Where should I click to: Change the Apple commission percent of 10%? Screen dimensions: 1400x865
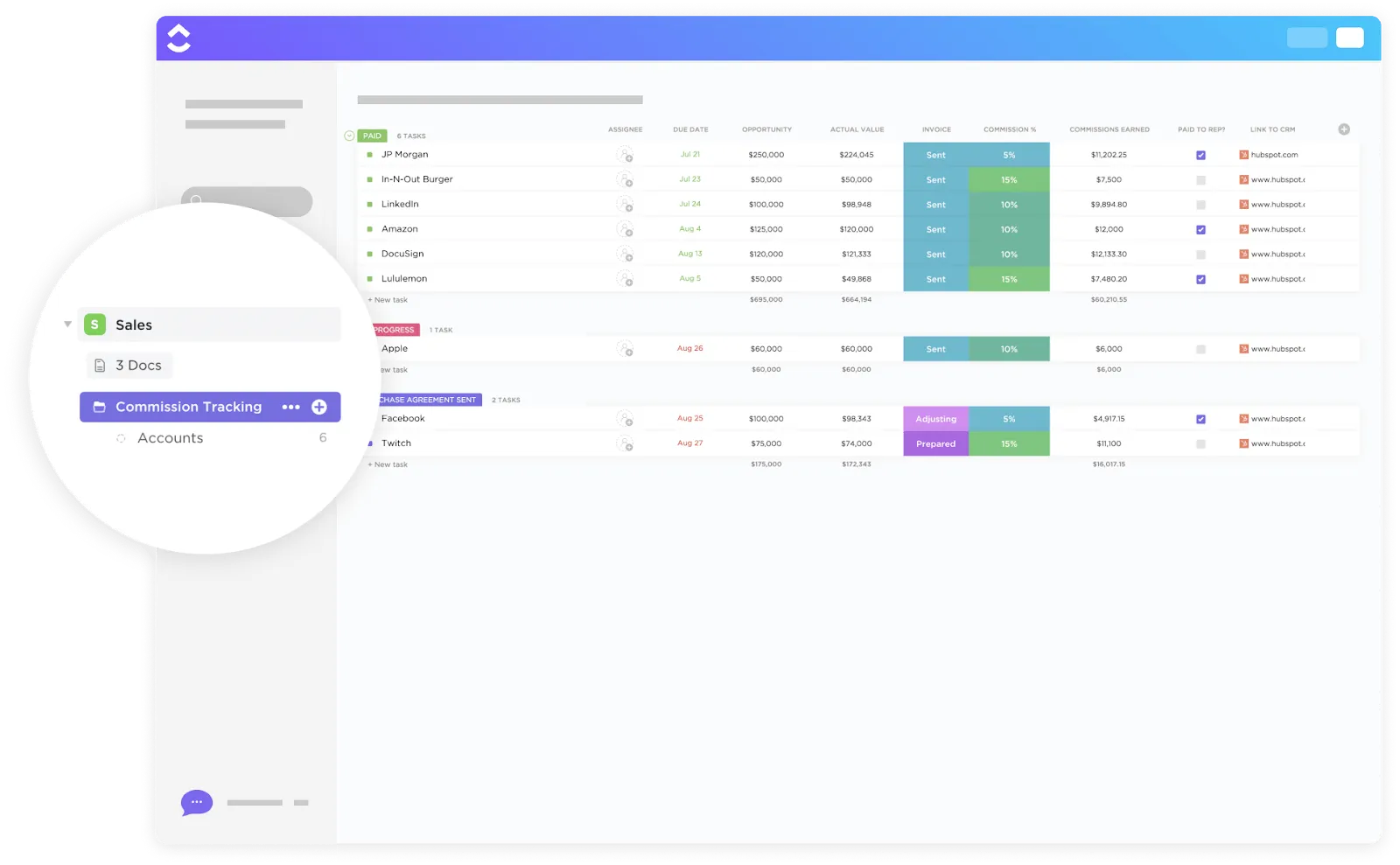[1009, 349]
